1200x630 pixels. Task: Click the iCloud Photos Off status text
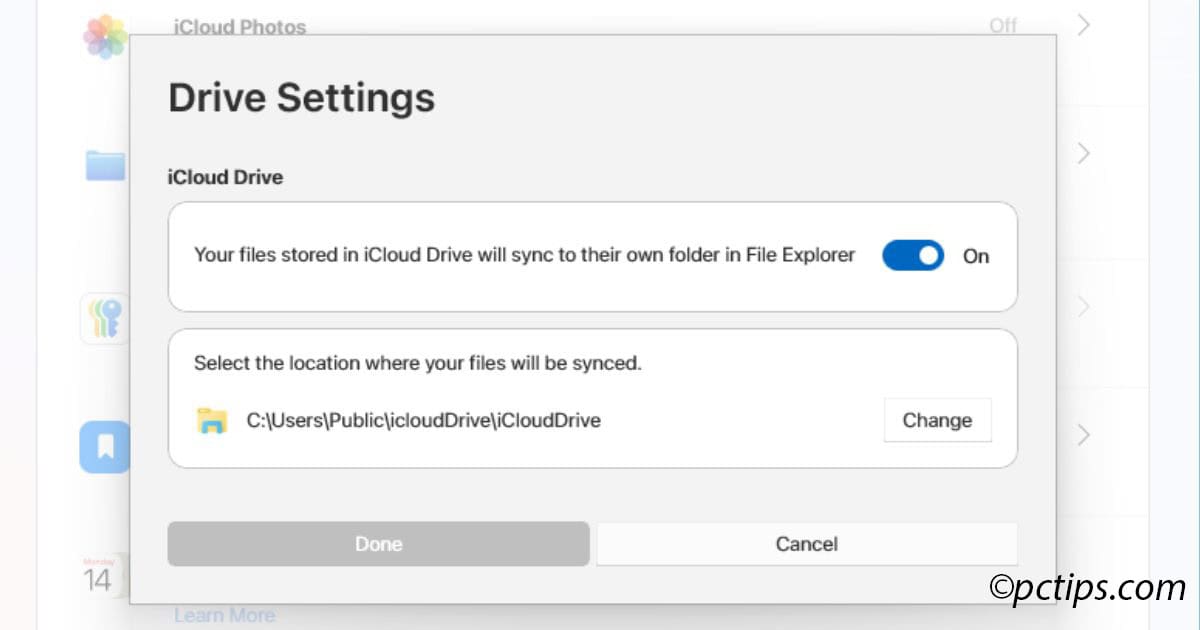(1003, 25)
